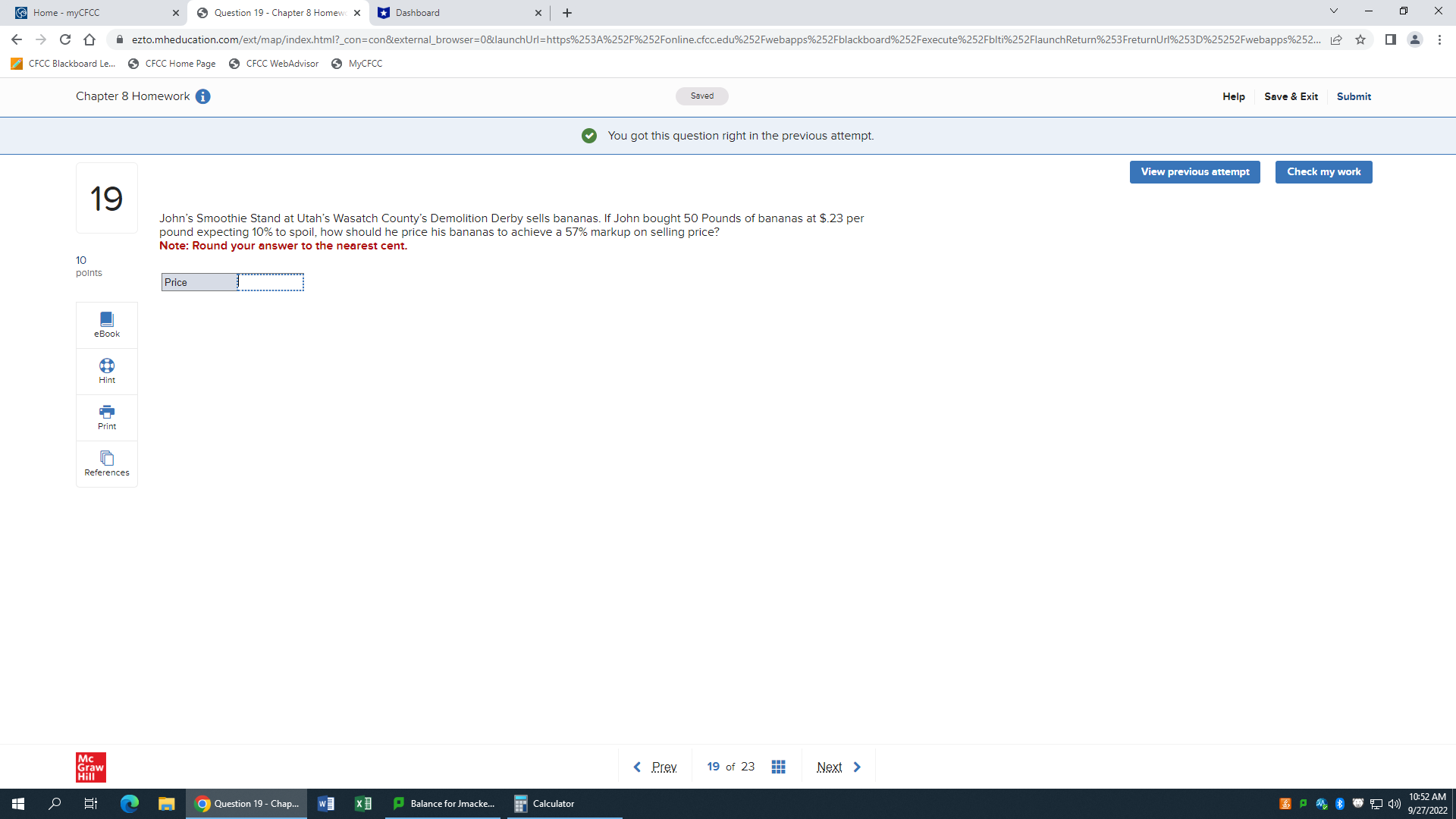1456x819 pixels.
Task: Click the Check my work button
Action: coord(1323,172)
